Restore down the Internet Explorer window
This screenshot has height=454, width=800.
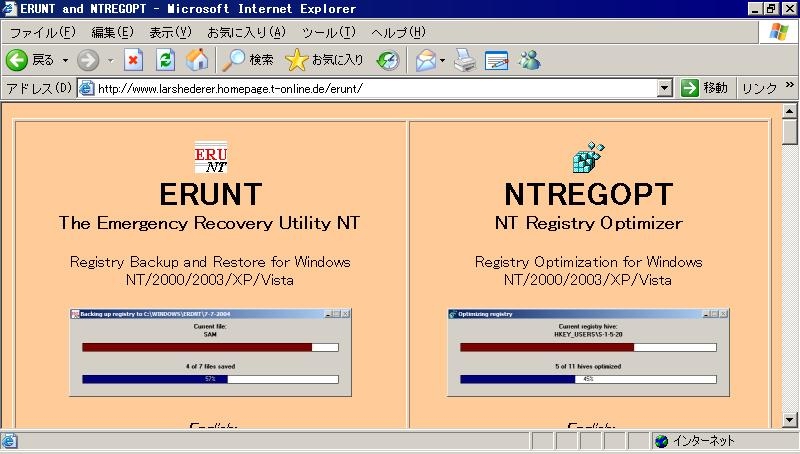tap(771, 9)
